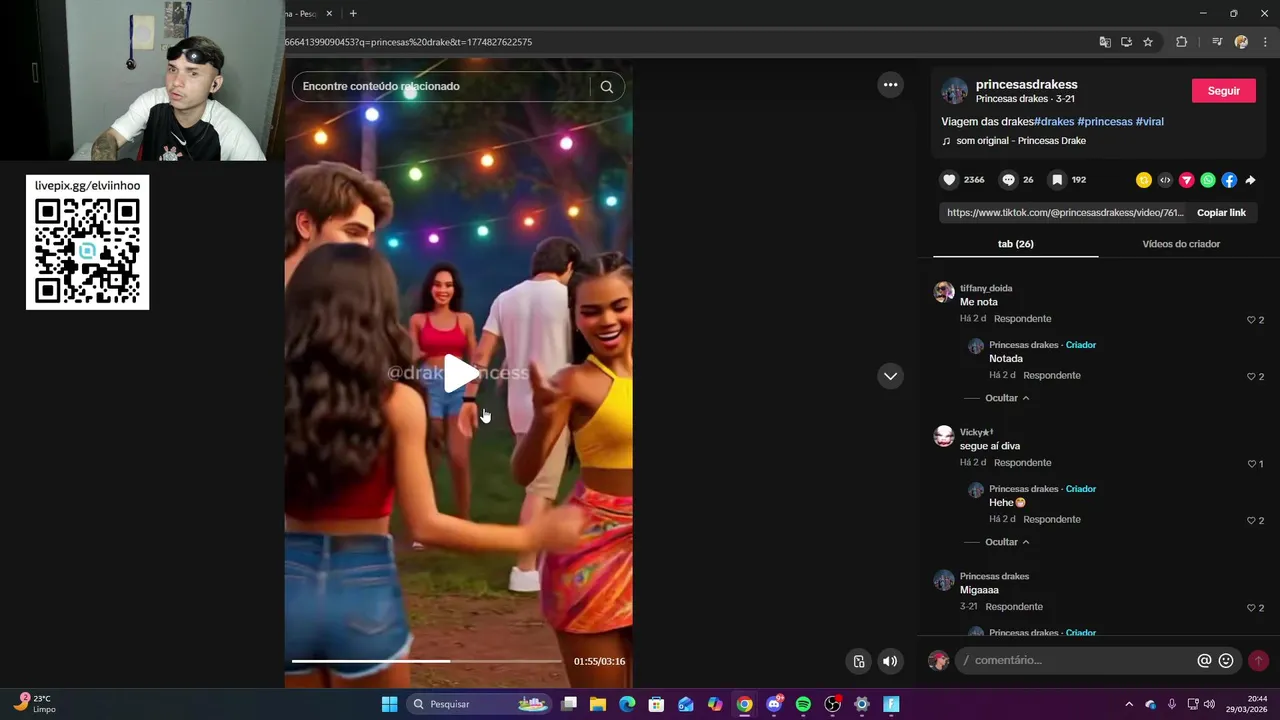Open the princesasdrakess username
The height and width of the screenshot is (720, 1280).
tap(1026, 85)
